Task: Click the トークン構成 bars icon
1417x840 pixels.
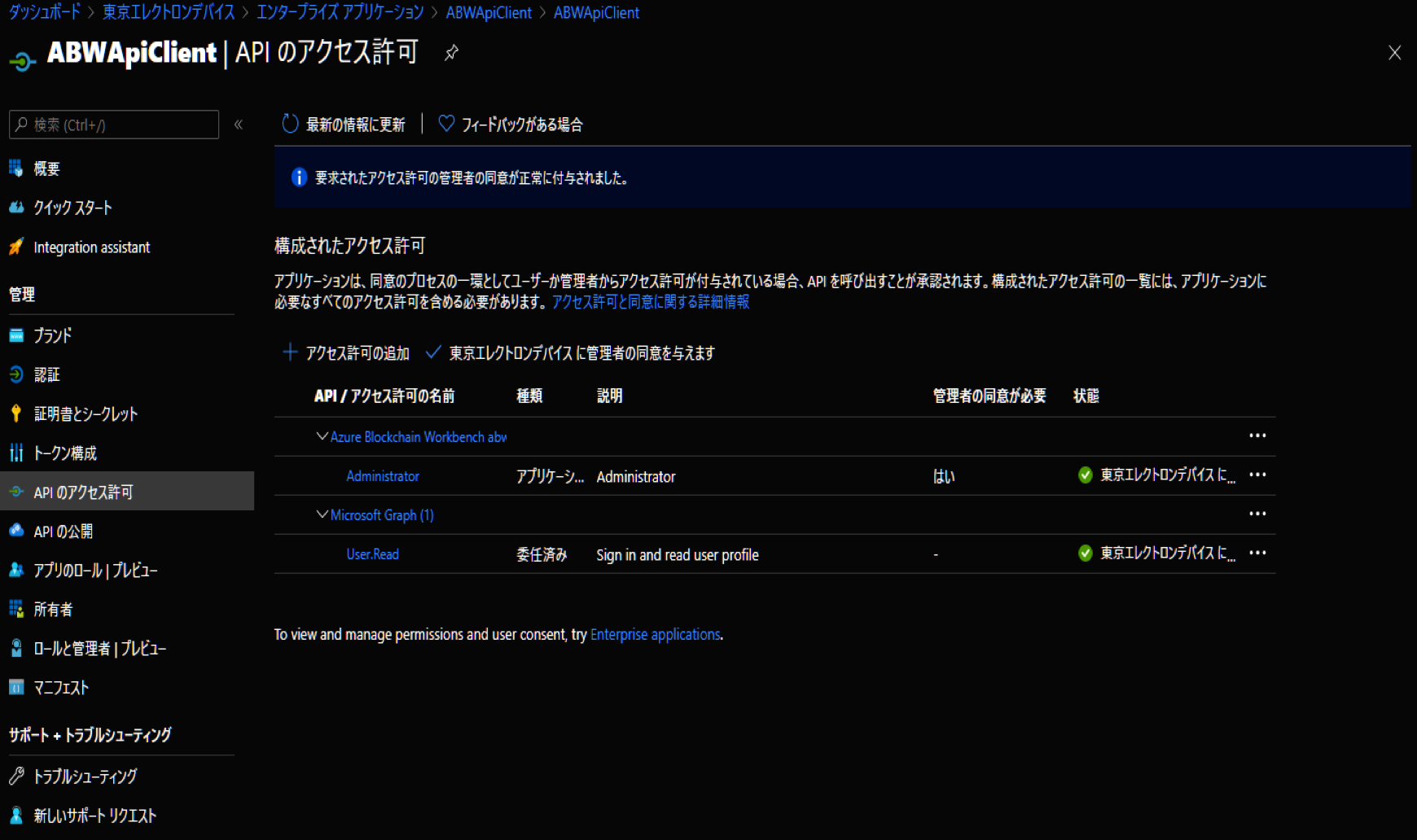Action: point(16,453)
